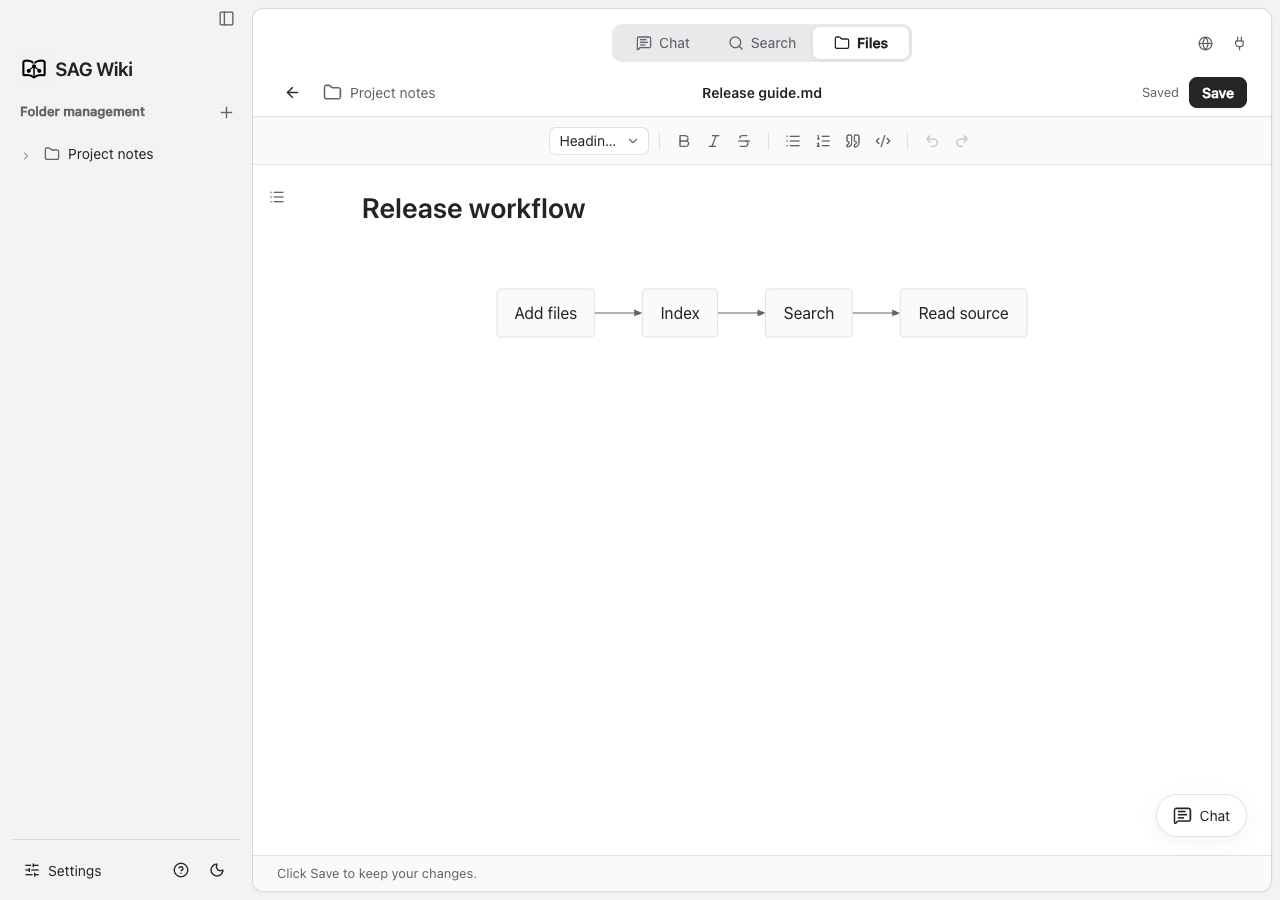Collapse the sidebar panel
Viewport: 1280px width, 900px height.
click(x=227, y=18)
